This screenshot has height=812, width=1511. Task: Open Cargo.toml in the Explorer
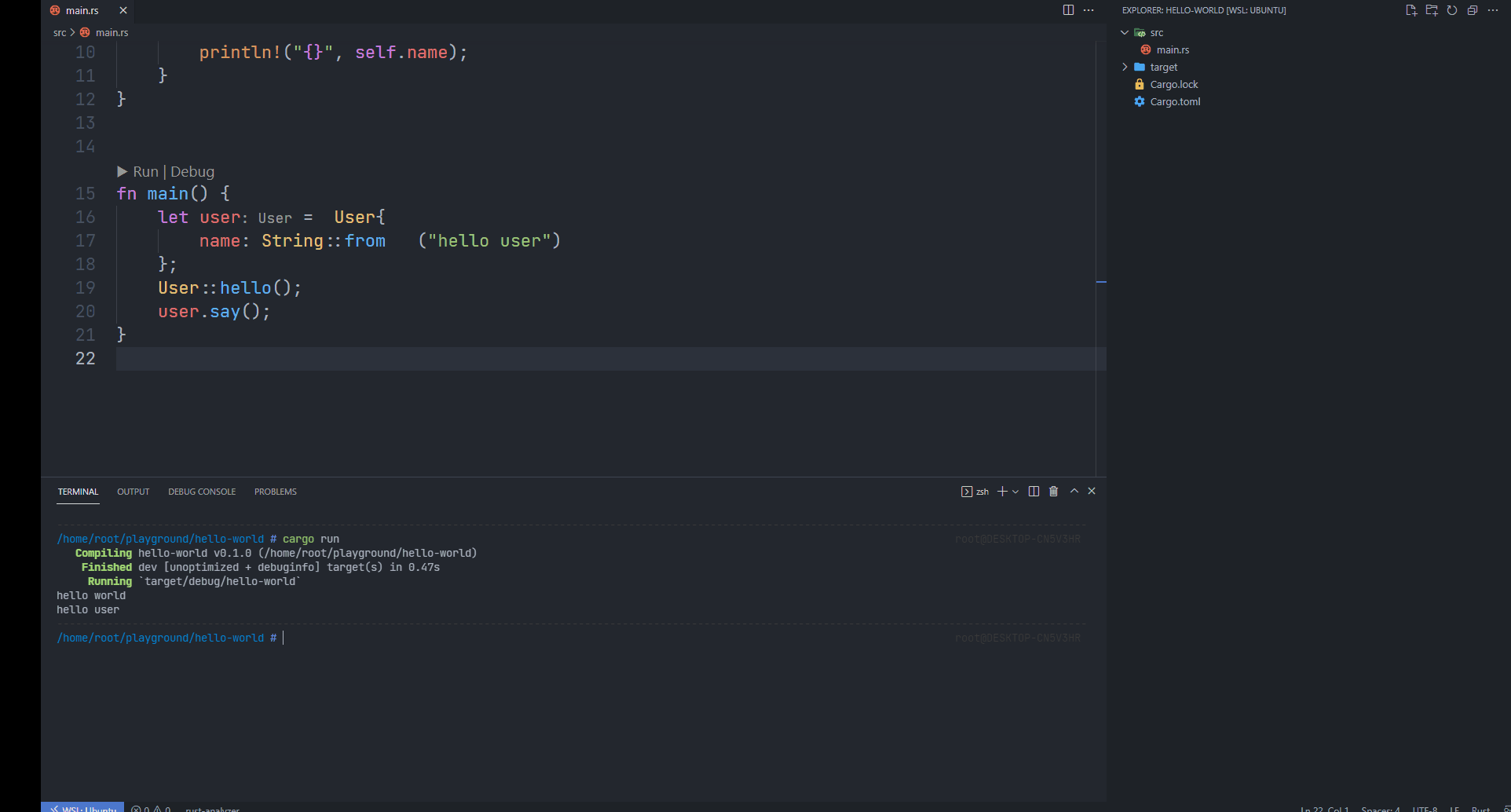coord(1175,102)
